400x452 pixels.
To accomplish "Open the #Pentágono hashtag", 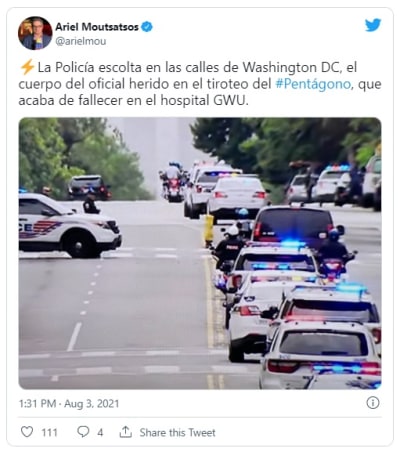I will 313,84.
